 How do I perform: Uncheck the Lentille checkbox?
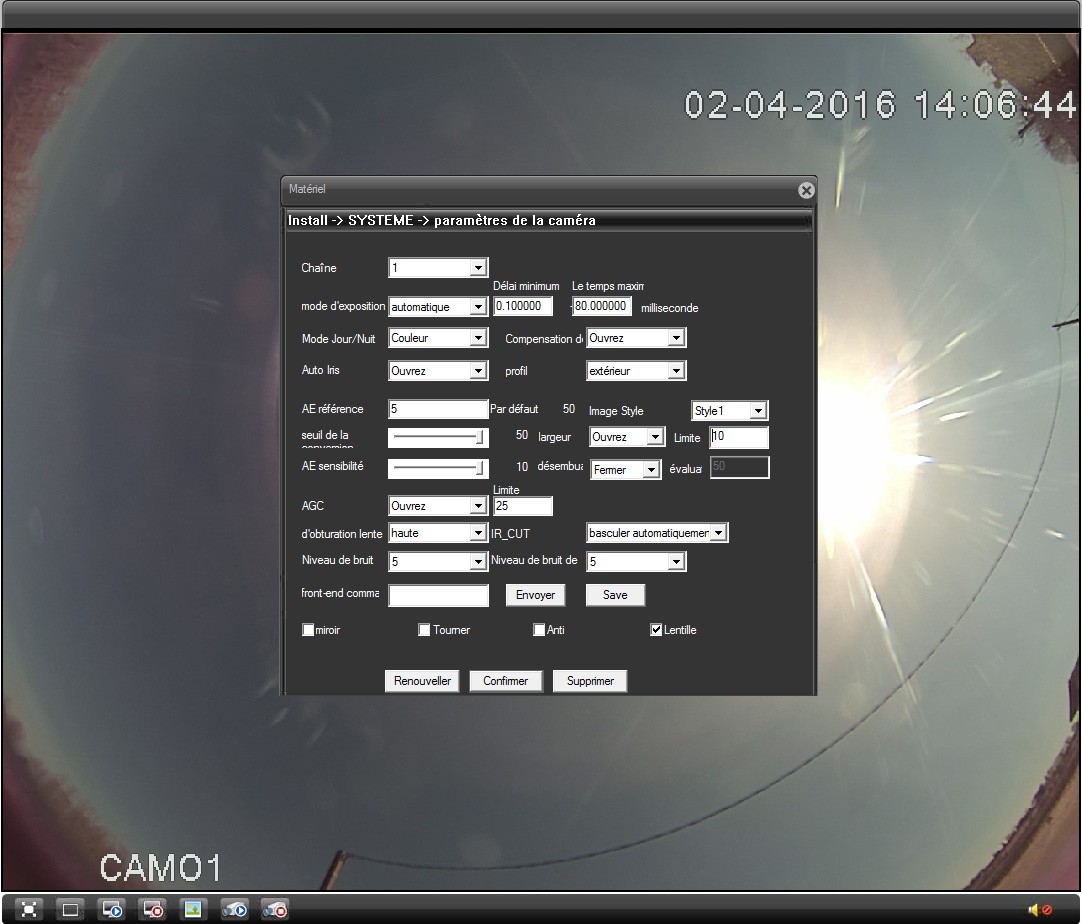point(656,629)
